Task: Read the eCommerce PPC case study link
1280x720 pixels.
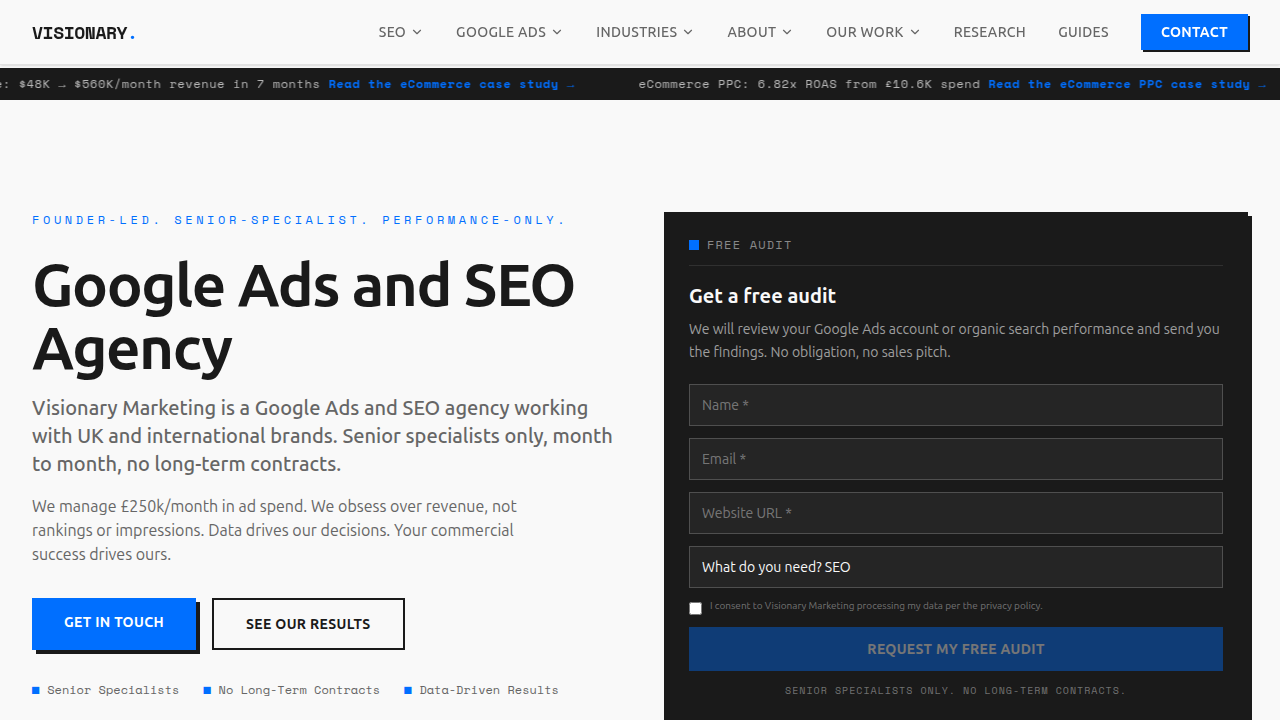Action: 1127,84
